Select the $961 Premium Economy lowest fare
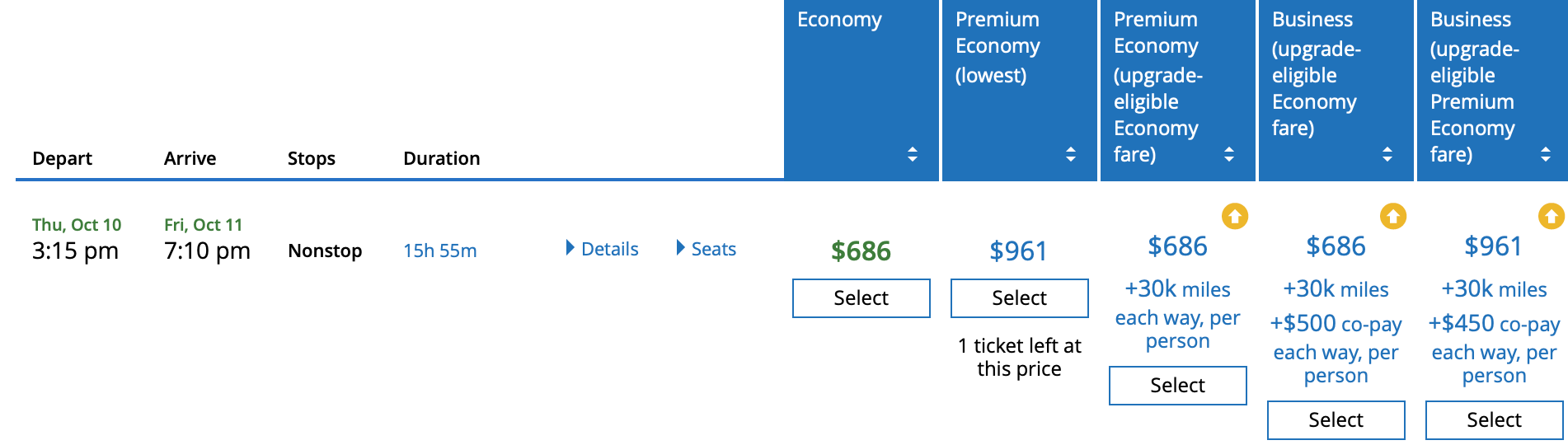 click(1019, 298)
